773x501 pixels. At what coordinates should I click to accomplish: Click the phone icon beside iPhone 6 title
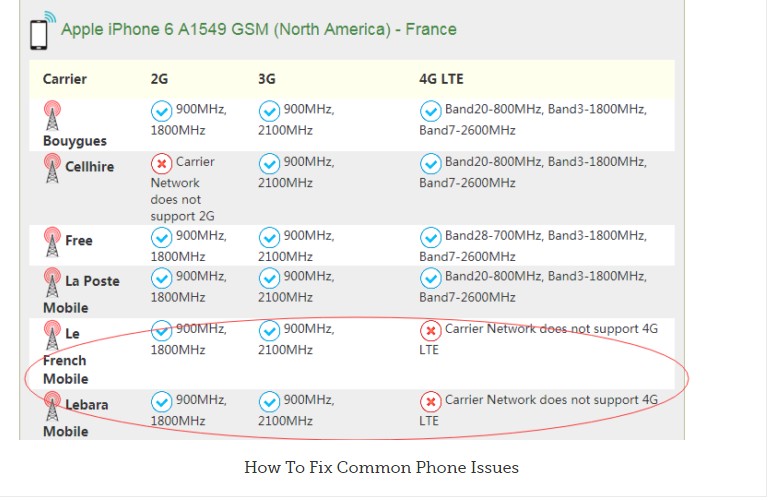[41, 31]
